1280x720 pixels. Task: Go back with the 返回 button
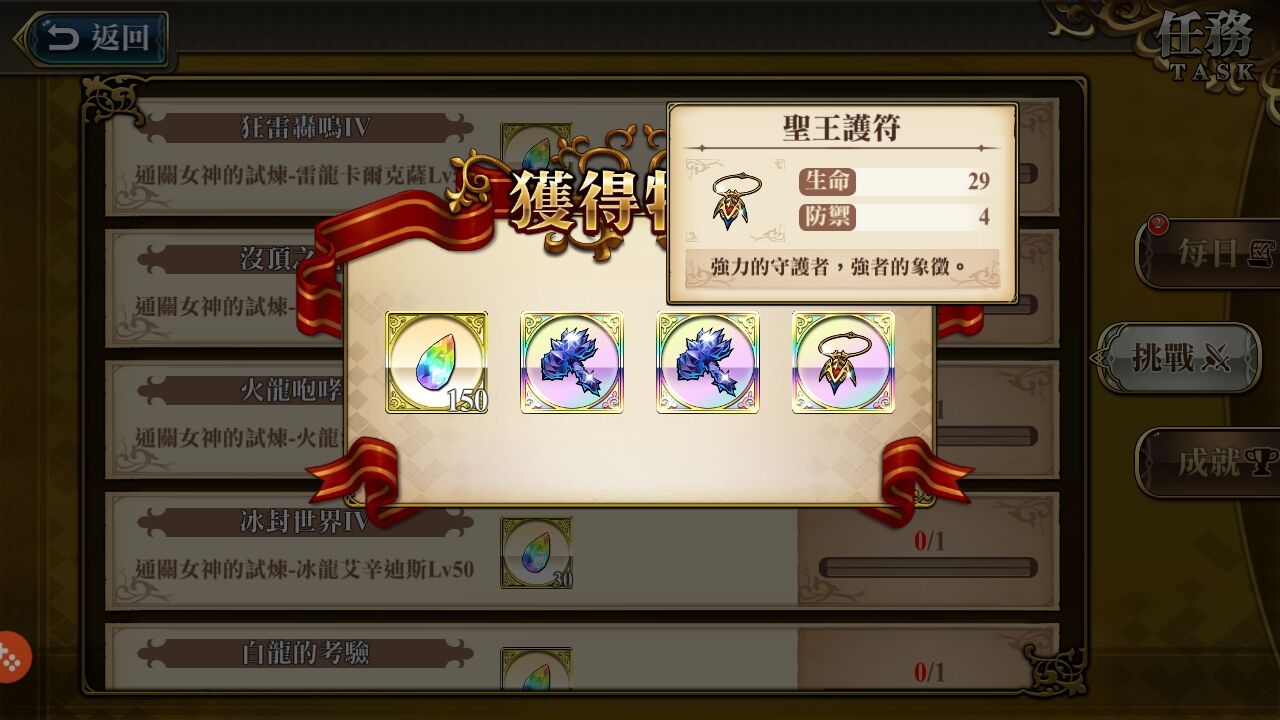click(92, 39)
